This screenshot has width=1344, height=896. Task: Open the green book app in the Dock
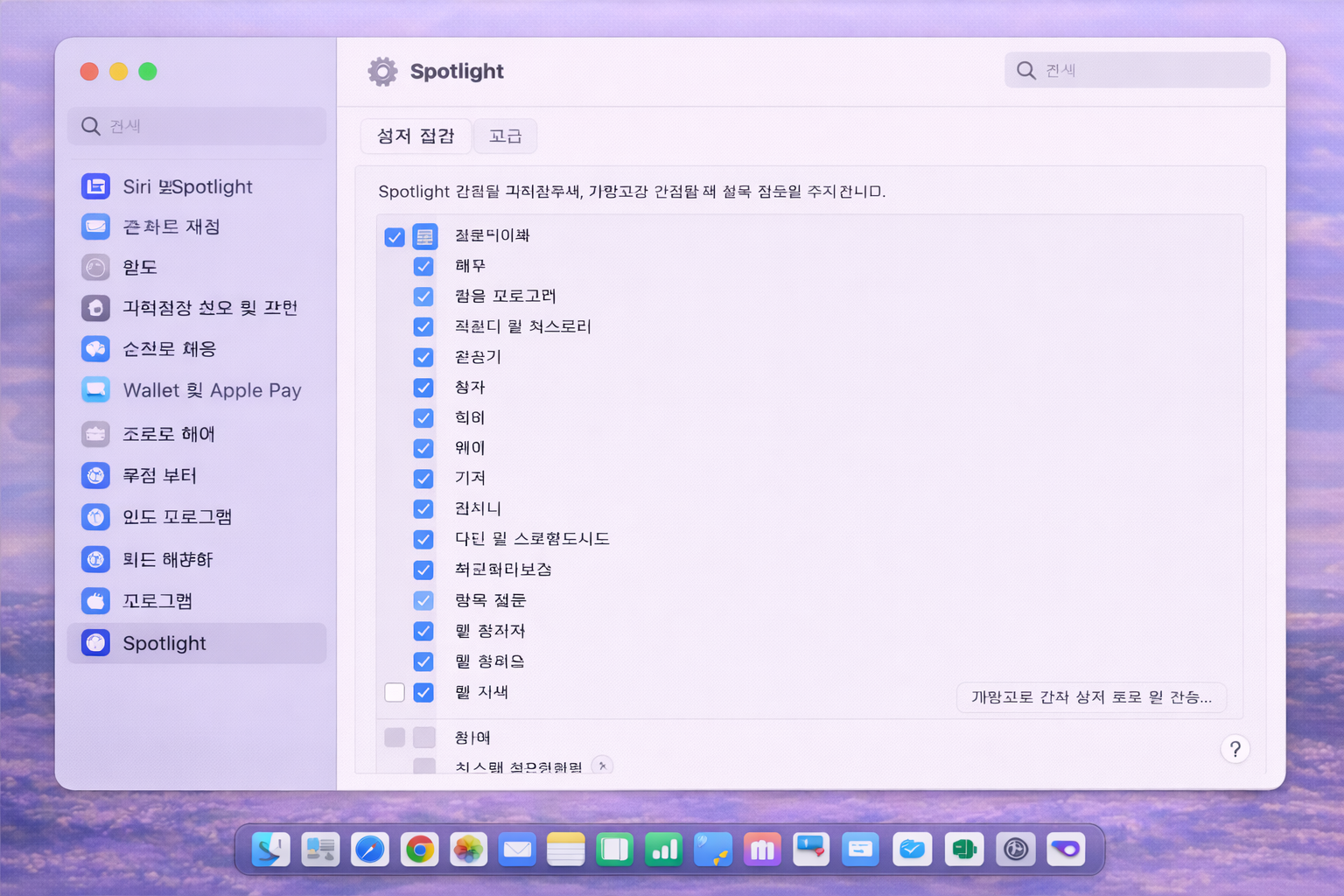[x=614, y=849]
